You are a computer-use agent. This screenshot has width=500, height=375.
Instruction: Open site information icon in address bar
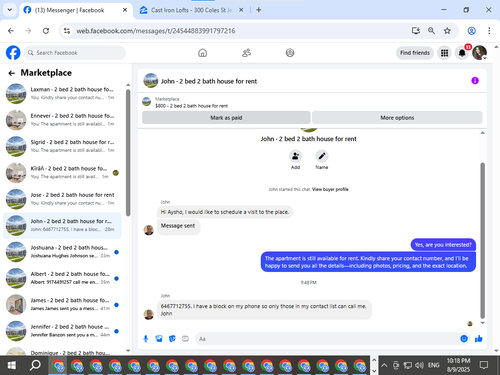(x=67, y=31)
